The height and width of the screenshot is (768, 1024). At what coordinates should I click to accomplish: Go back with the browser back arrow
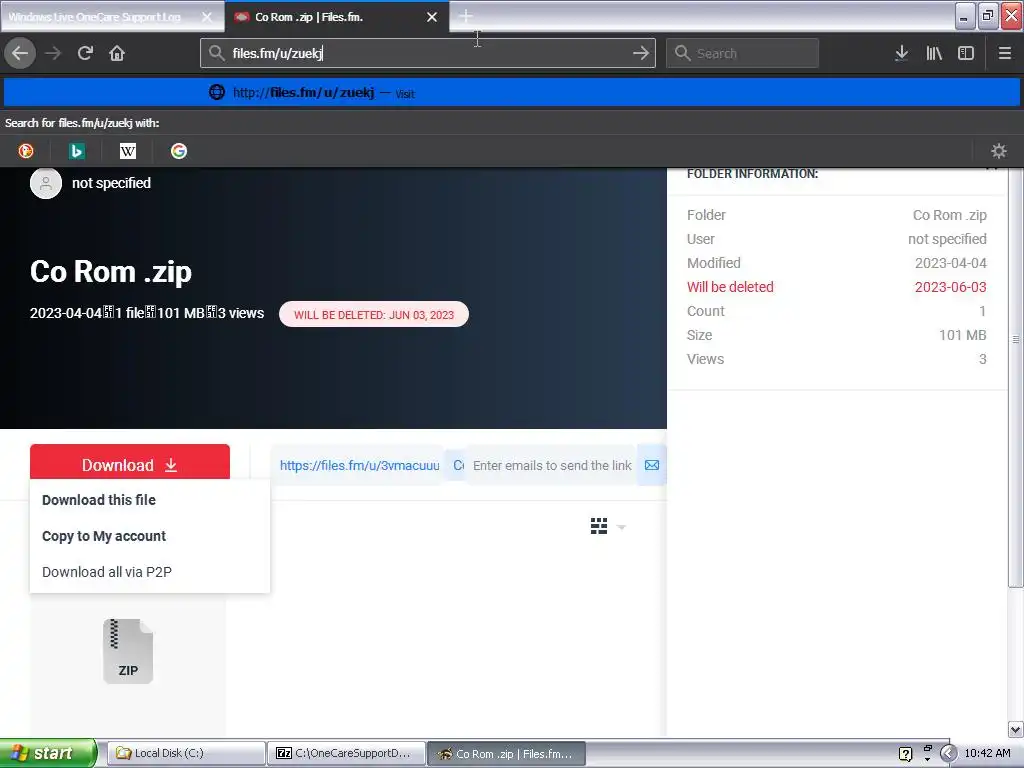tap(20, 53)
